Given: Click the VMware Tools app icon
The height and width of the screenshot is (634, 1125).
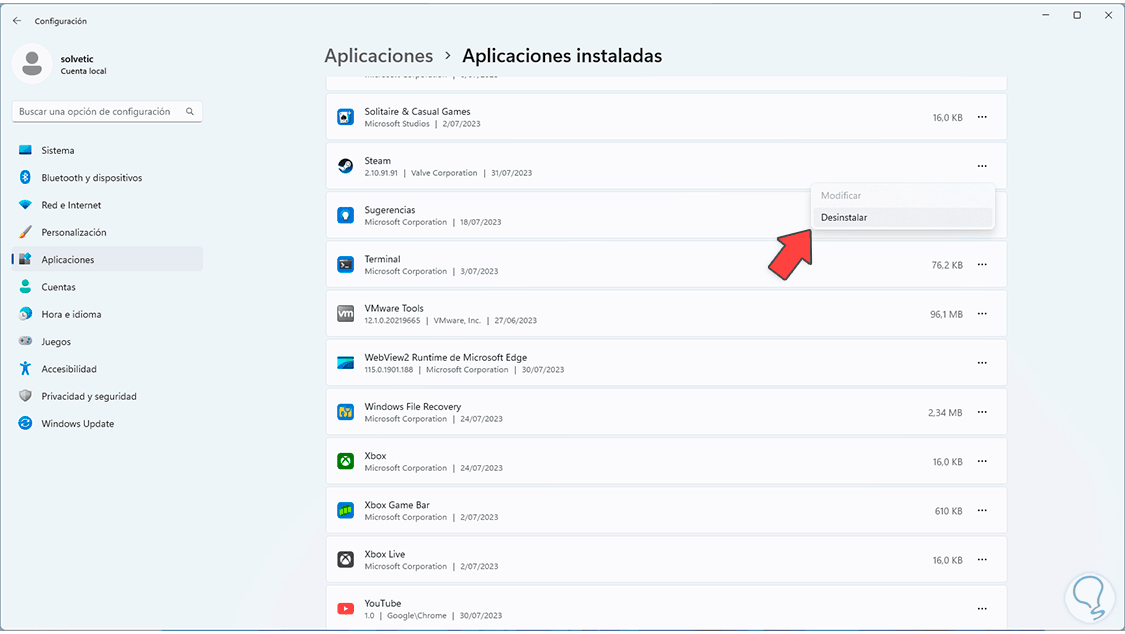Looking at the screenshot, I should pos(346,313).
